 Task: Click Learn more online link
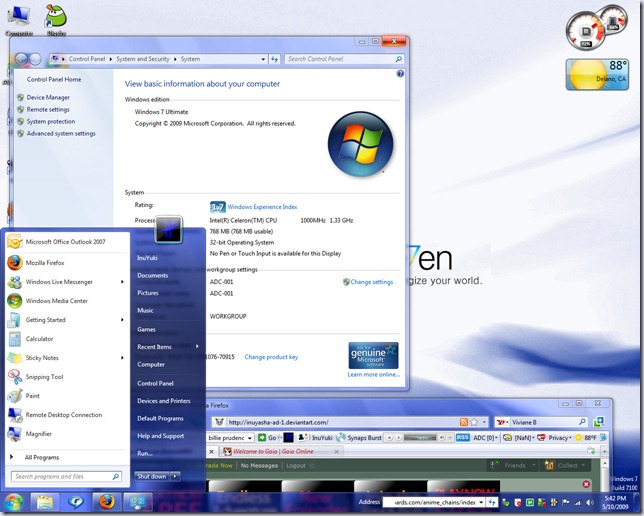coord(373,374)
